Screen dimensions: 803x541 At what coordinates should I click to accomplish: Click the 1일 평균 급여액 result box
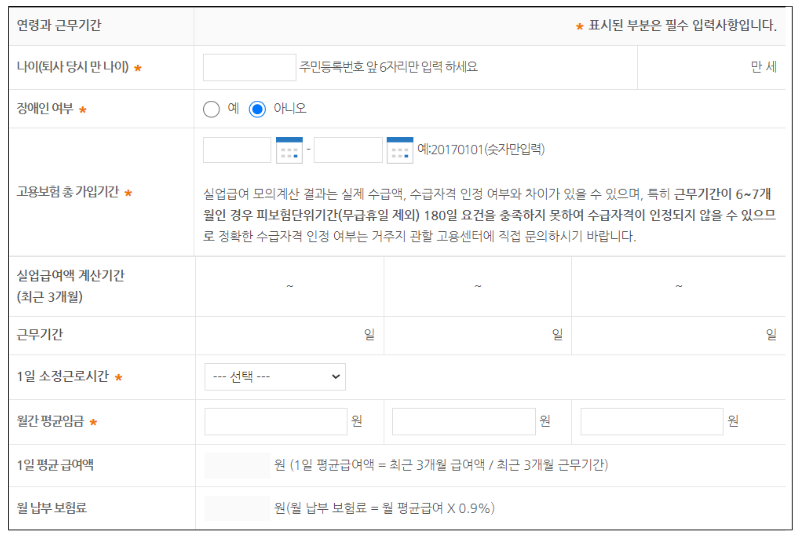click(238, 465)
